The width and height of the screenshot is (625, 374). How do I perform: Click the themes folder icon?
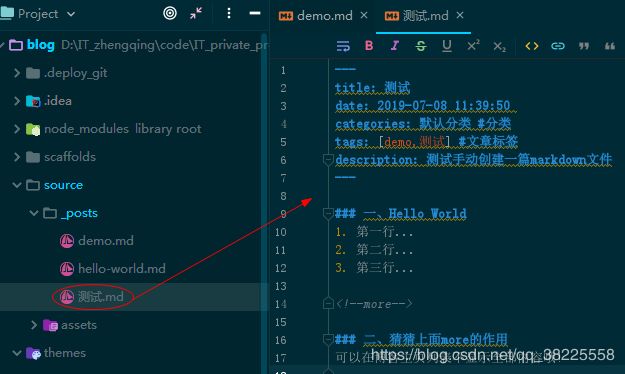33,353
